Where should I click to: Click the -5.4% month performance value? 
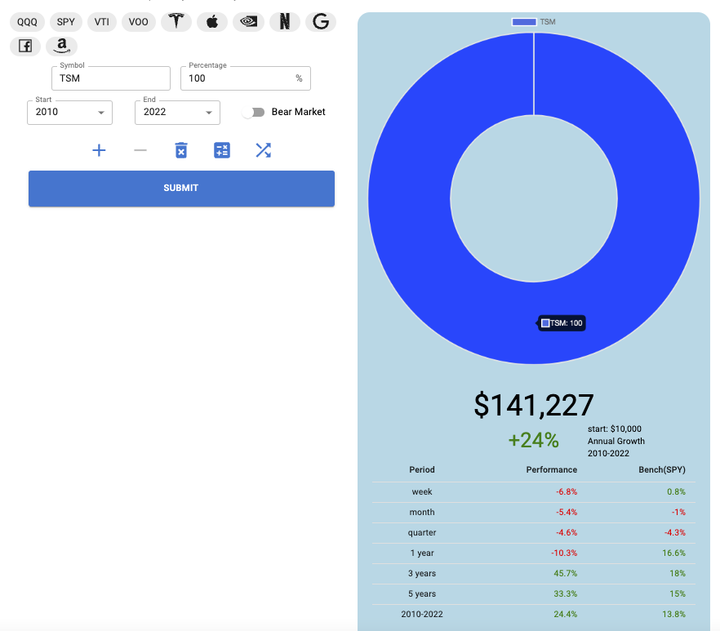566,512
